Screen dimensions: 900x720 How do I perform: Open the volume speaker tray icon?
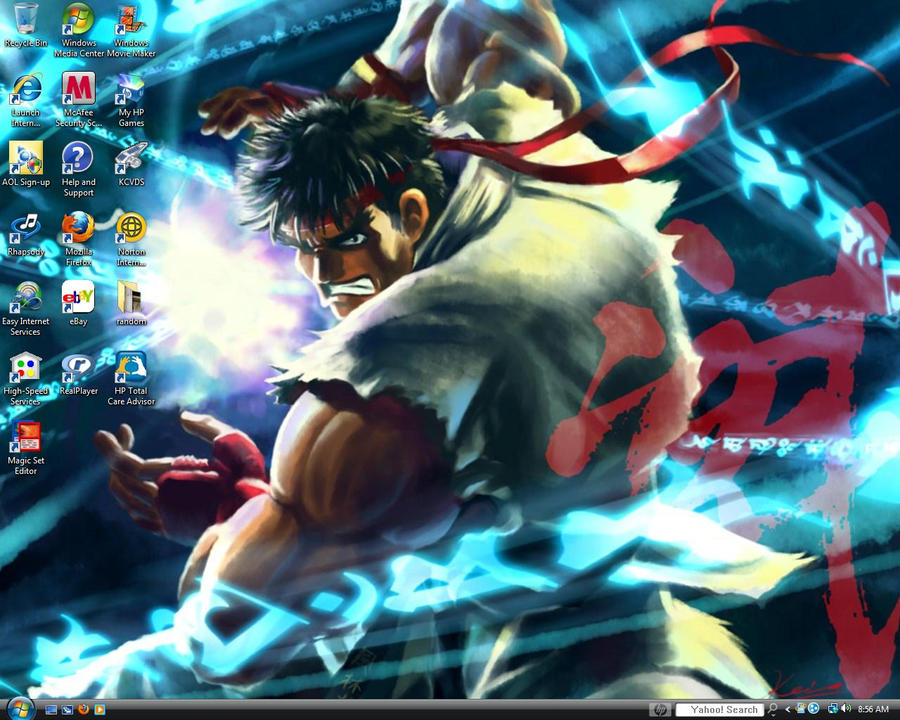coord(846,709)
